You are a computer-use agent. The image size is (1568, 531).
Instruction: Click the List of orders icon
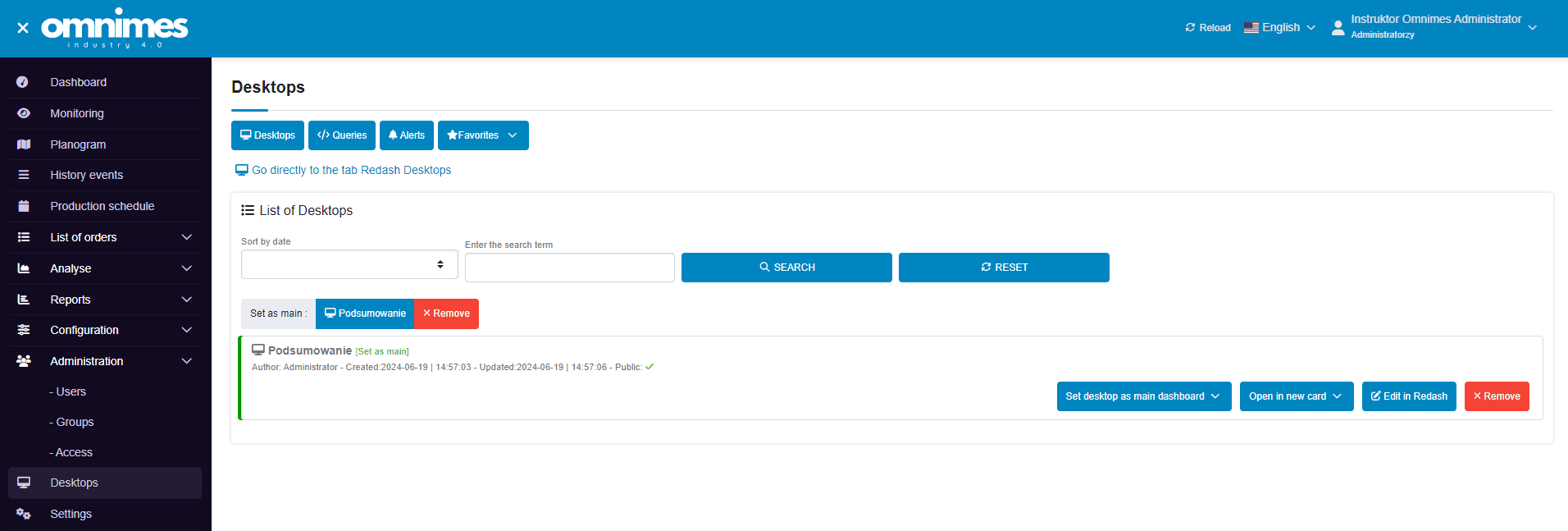pos(23,237)
